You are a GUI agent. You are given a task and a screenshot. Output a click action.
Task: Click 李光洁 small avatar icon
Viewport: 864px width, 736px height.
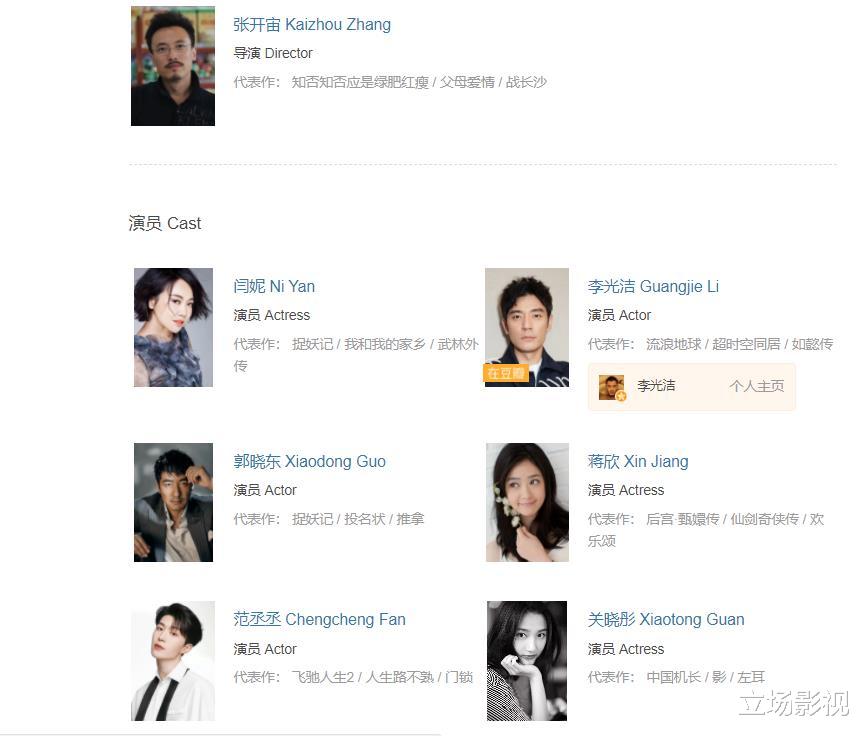click(x=612, y=388)
